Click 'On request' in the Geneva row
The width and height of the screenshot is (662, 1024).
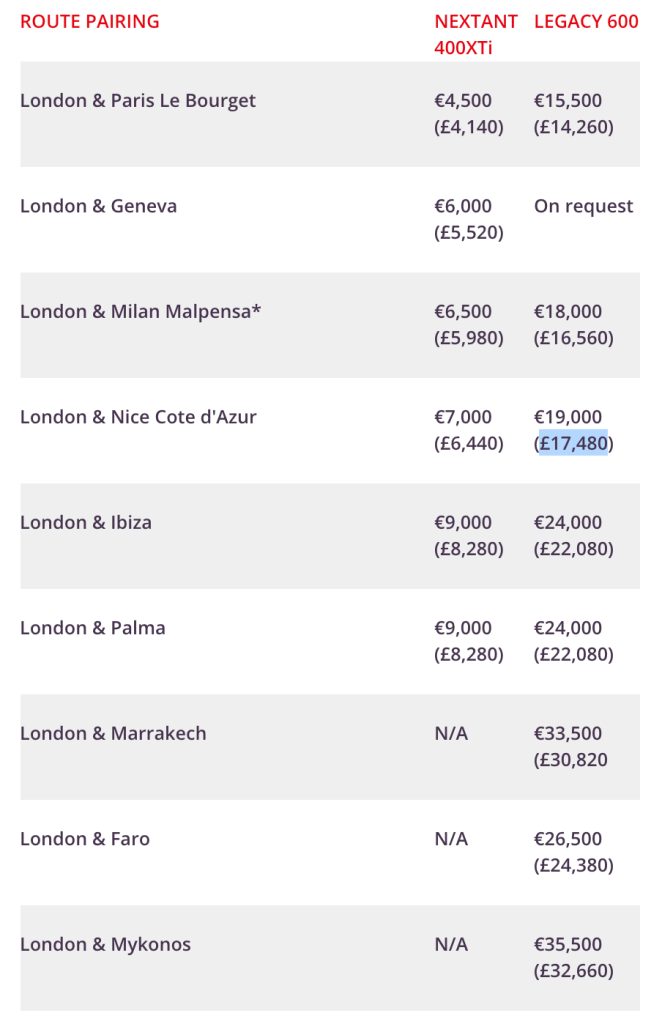tap(583, 207)
